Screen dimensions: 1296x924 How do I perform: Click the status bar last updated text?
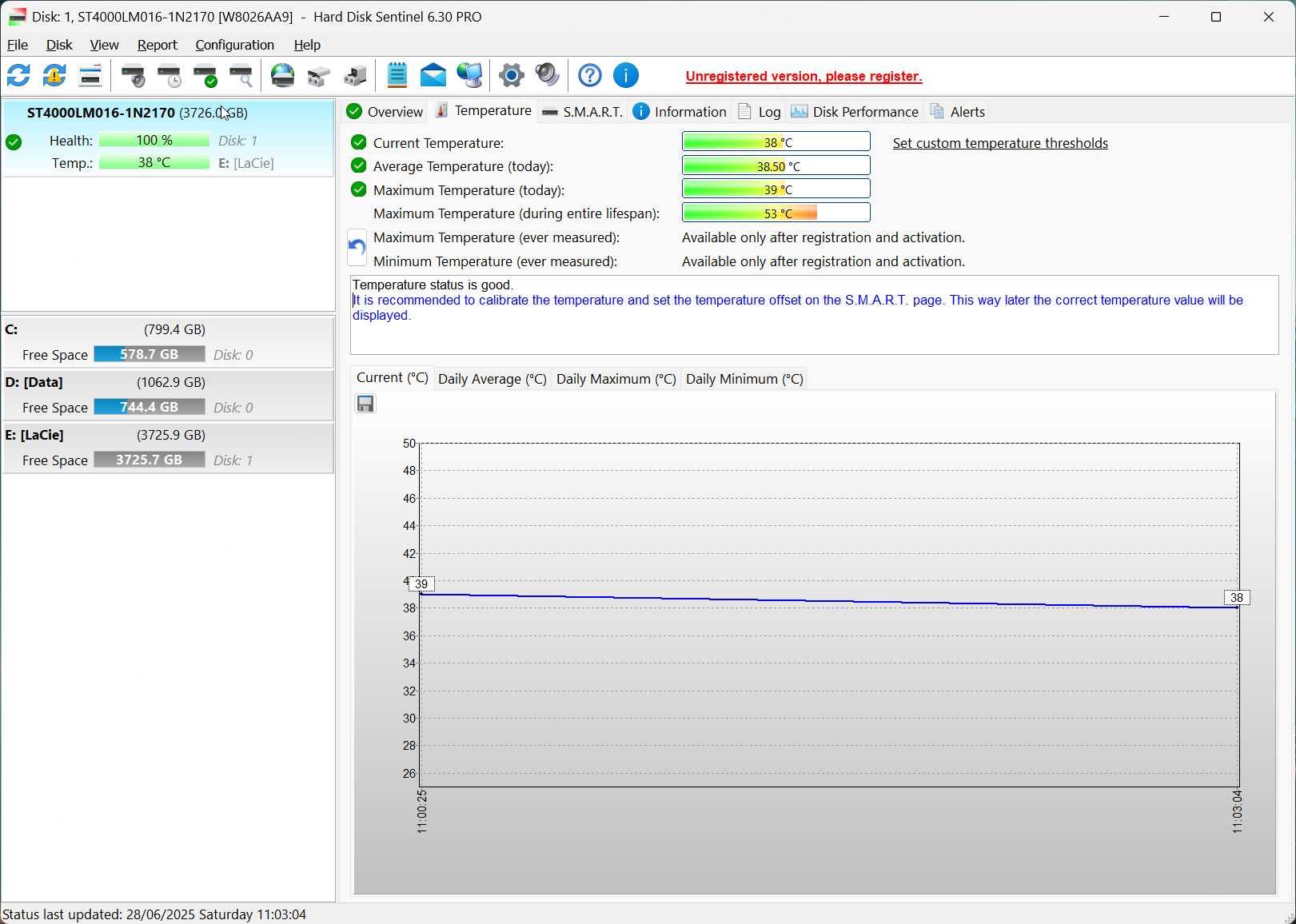155,914
